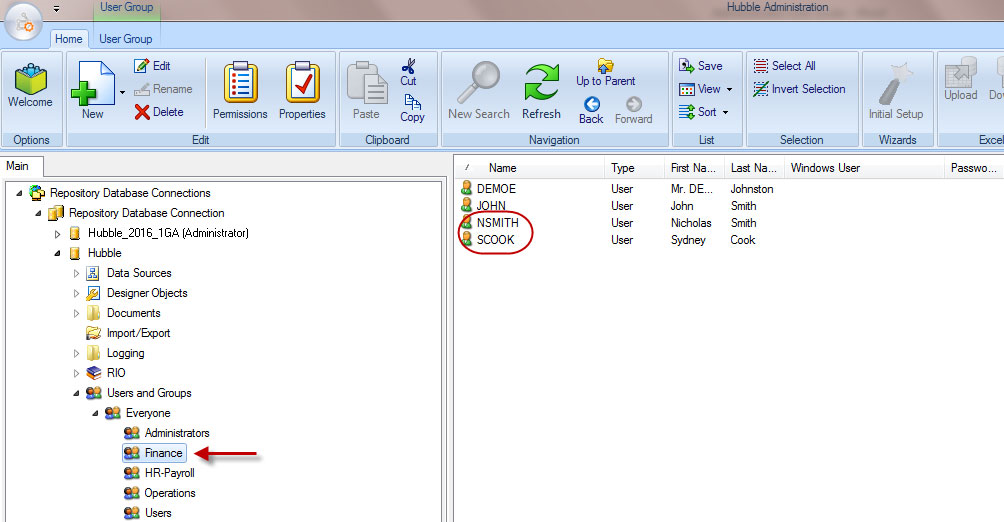The image size is (1004, 522).
Task: Click Select All in Selection group
Action: coord(784,66)
